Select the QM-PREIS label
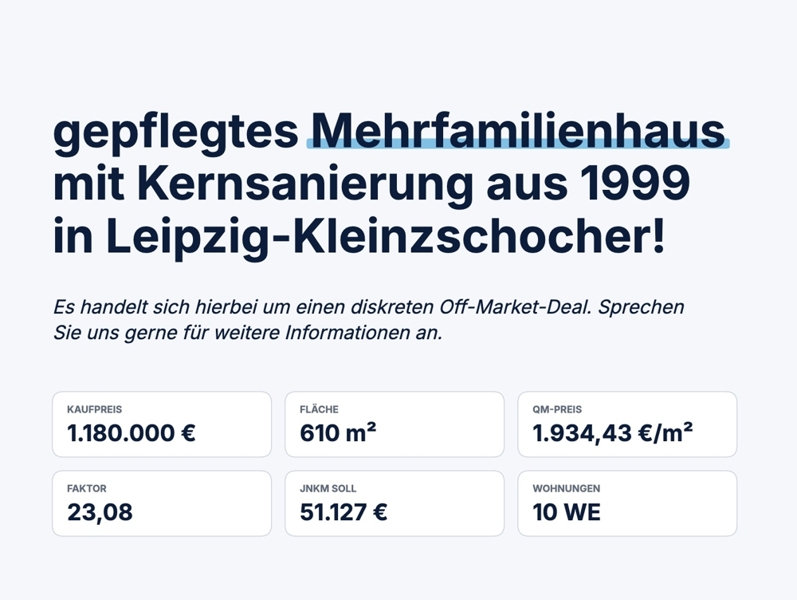The height and width of the screenshot is (600, 797). click(x=557, y=409)
